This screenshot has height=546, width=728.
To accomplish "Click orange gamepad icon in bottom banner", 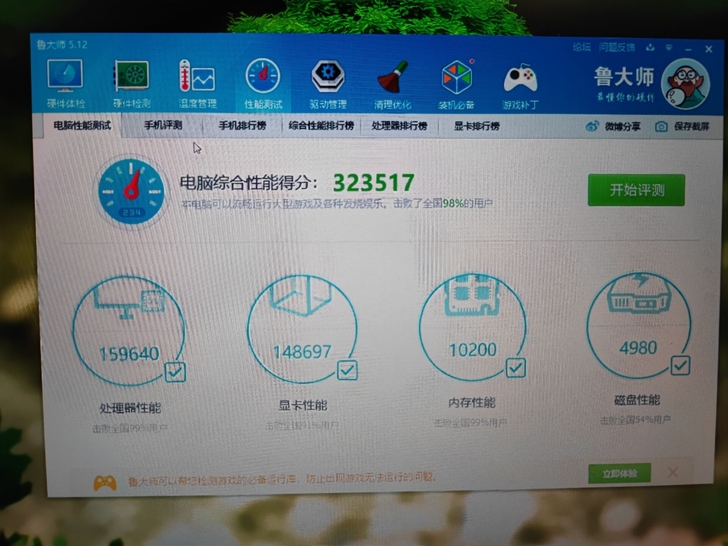I will (105, 483).
